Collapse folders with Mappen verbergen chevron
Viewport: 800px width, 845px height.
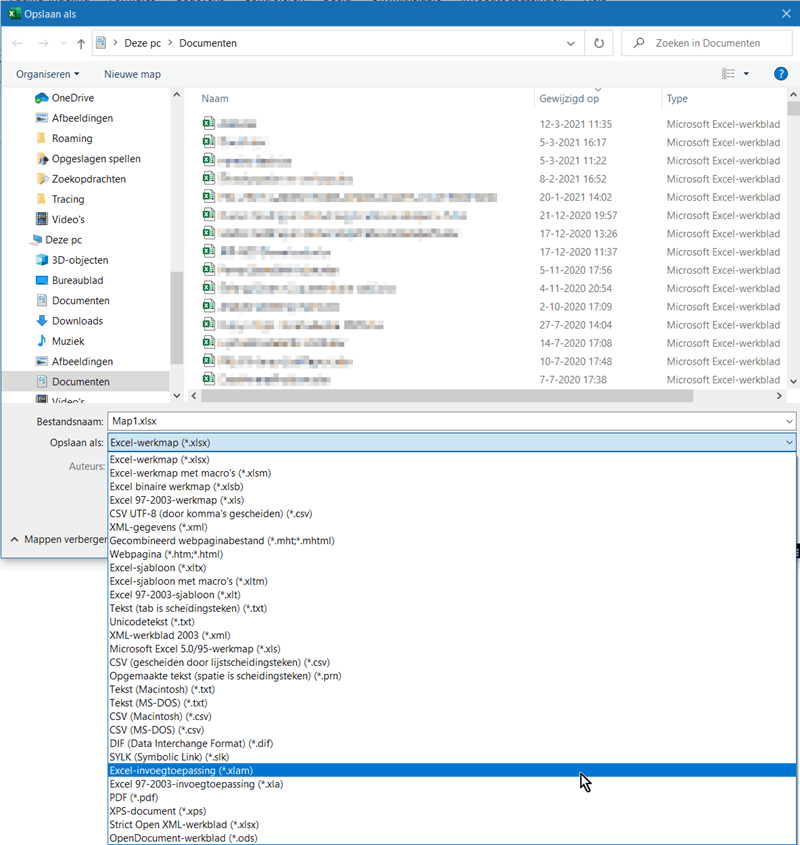[x=15, y=539]
